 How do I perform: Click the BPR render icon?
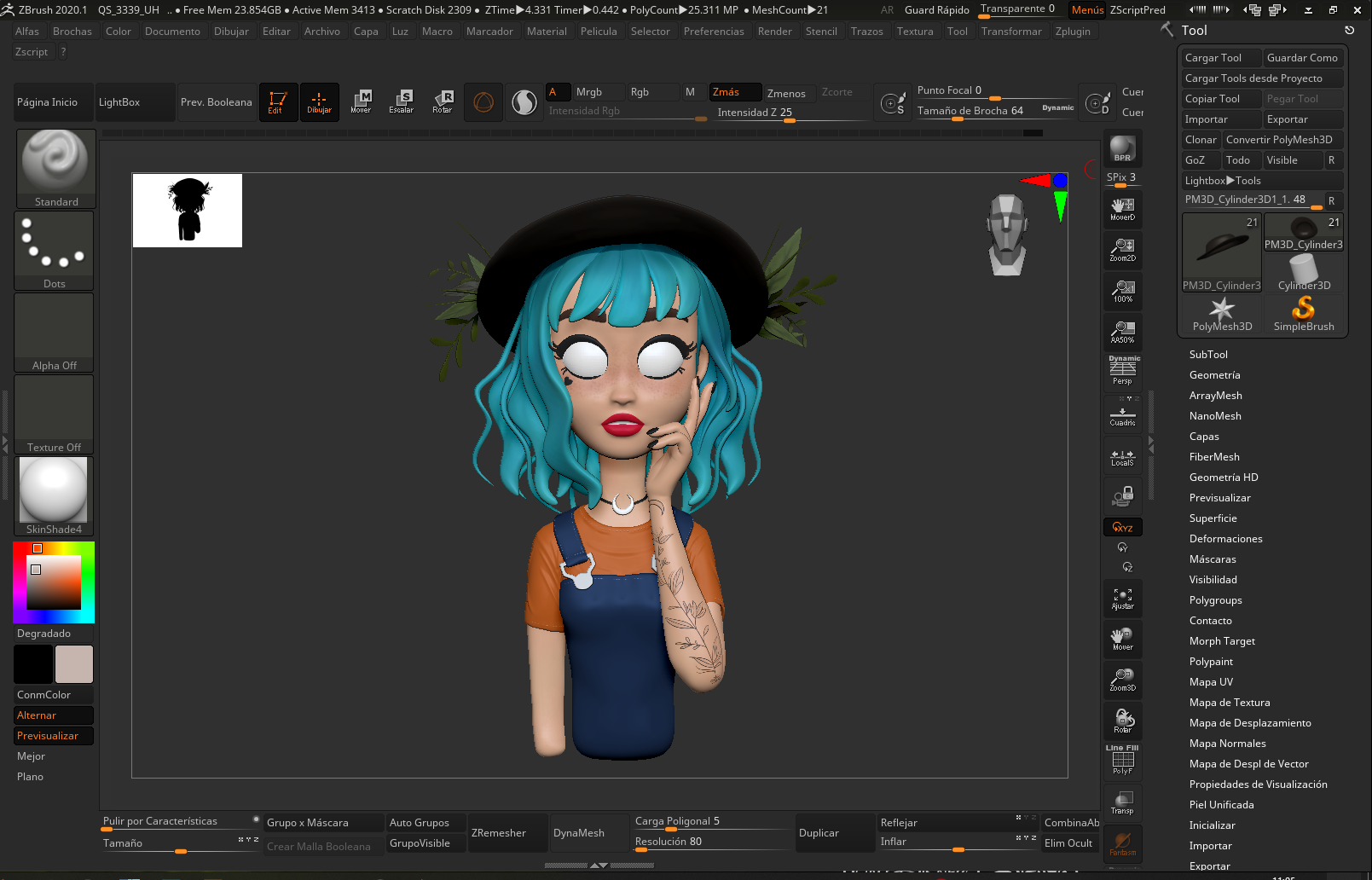[x=1122, y=148]
